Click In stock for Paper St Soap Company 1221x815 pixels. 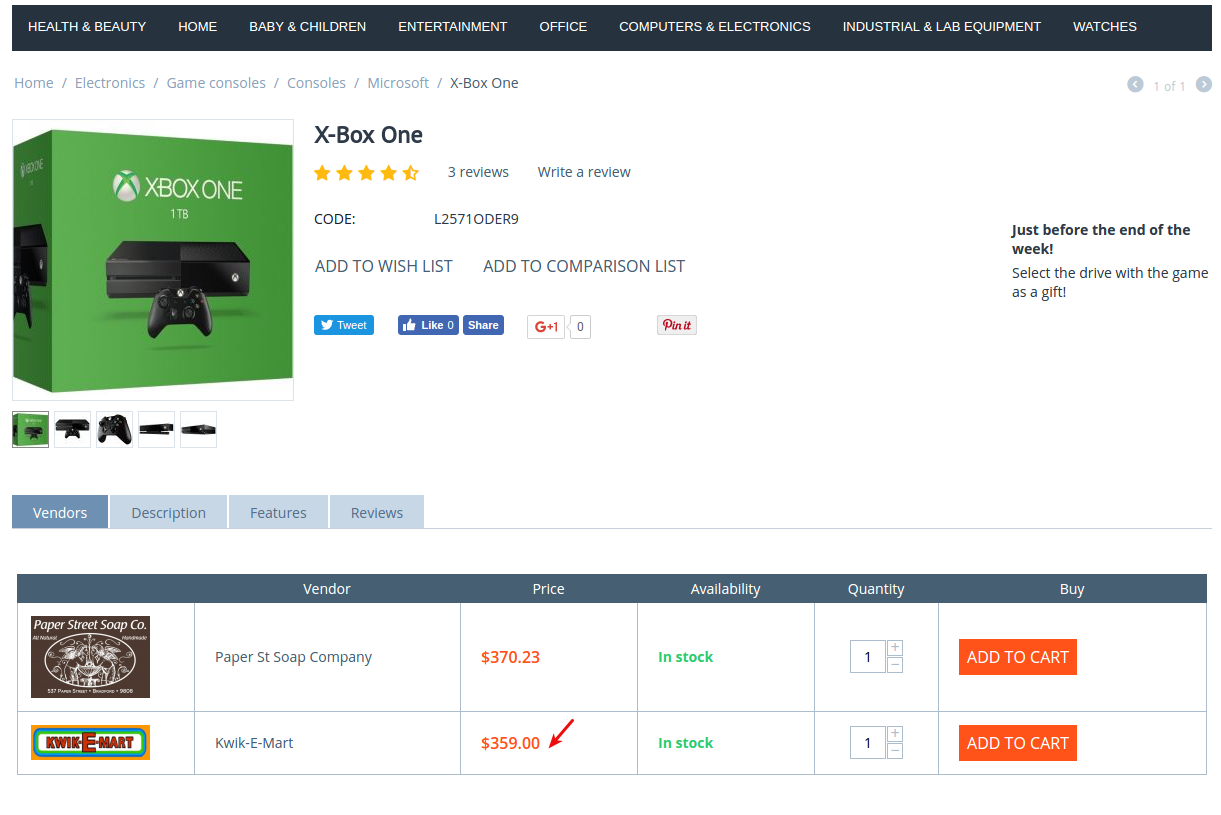(x=685, y=657)
